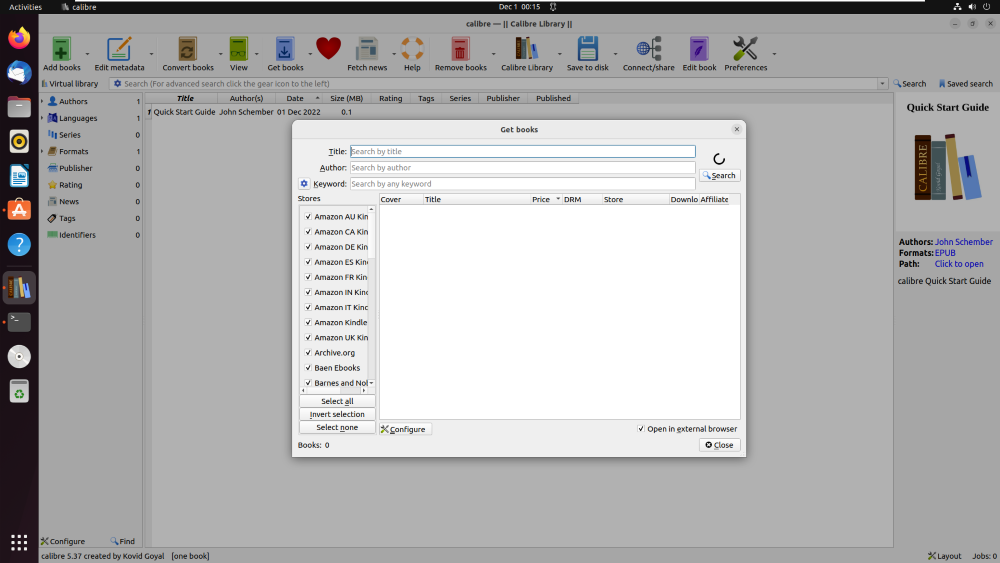1000x563 pixels.
Task: Toggle the Amazon ES Kindle store checkbox
Action: (308, 262)
